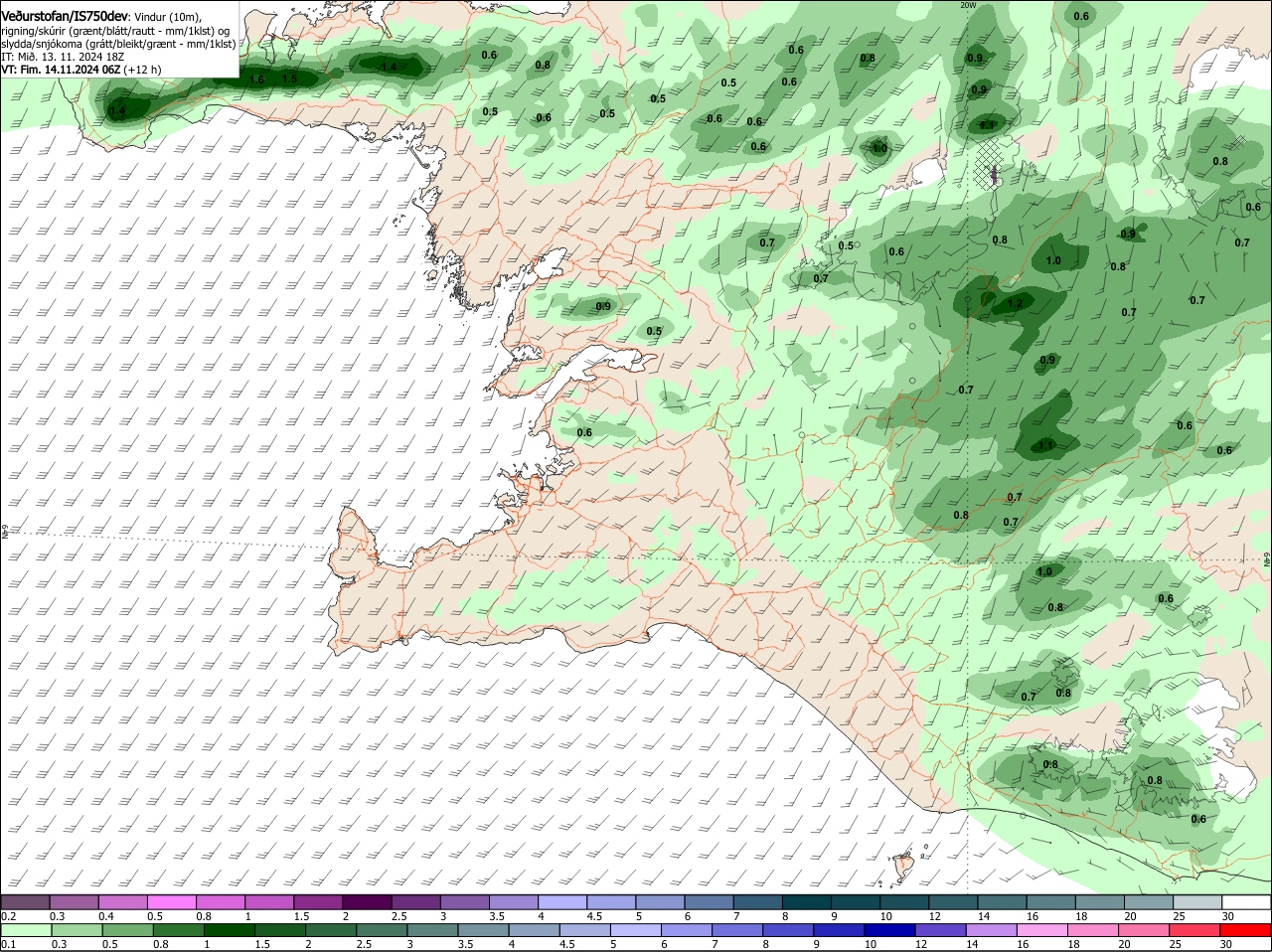1272x952 pixels.
Task: Click the '1.6' precipitation value on the map
Action: [x=256, y=79]
